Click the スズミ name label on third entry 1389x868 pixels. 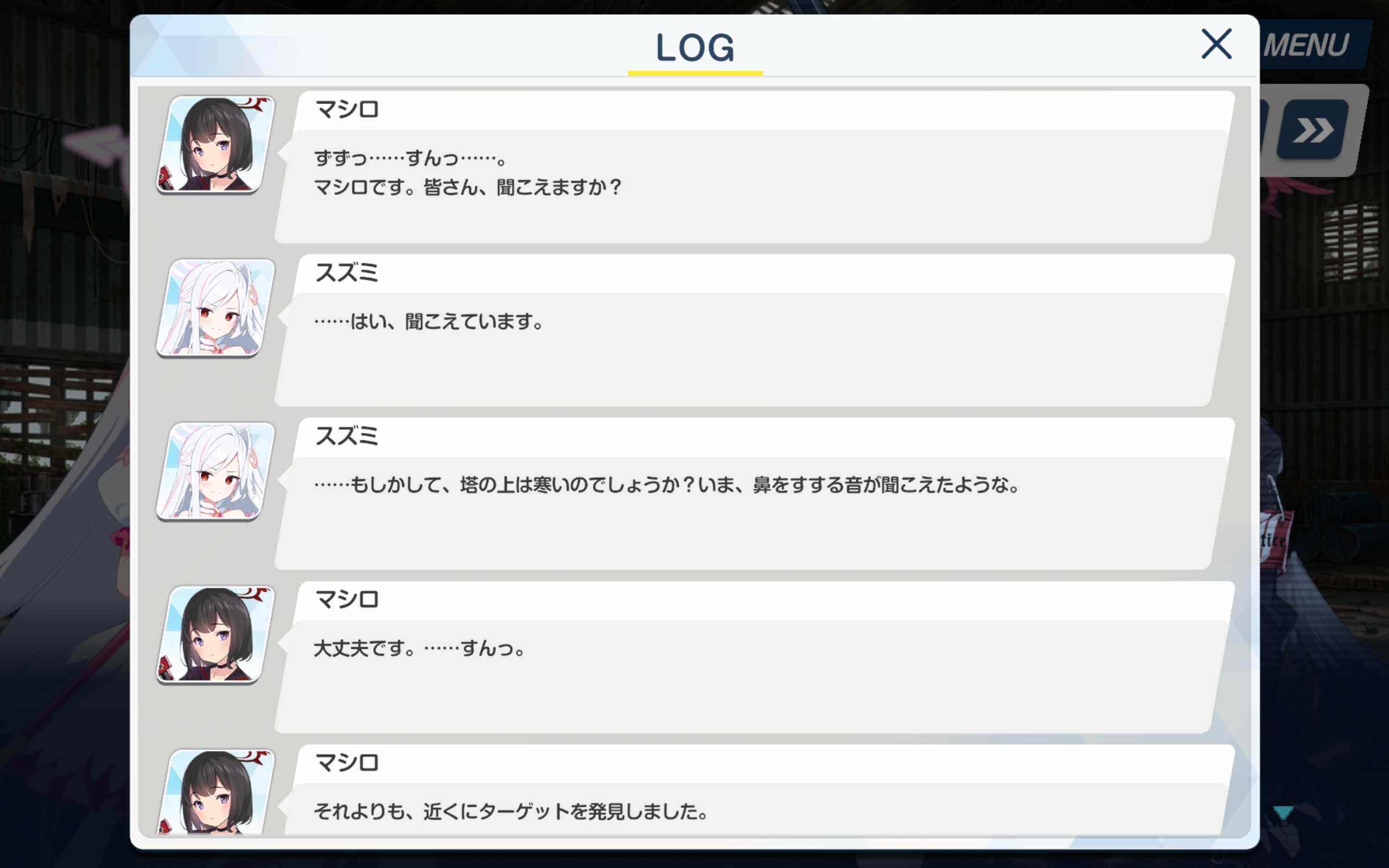[x=347, y=436]
